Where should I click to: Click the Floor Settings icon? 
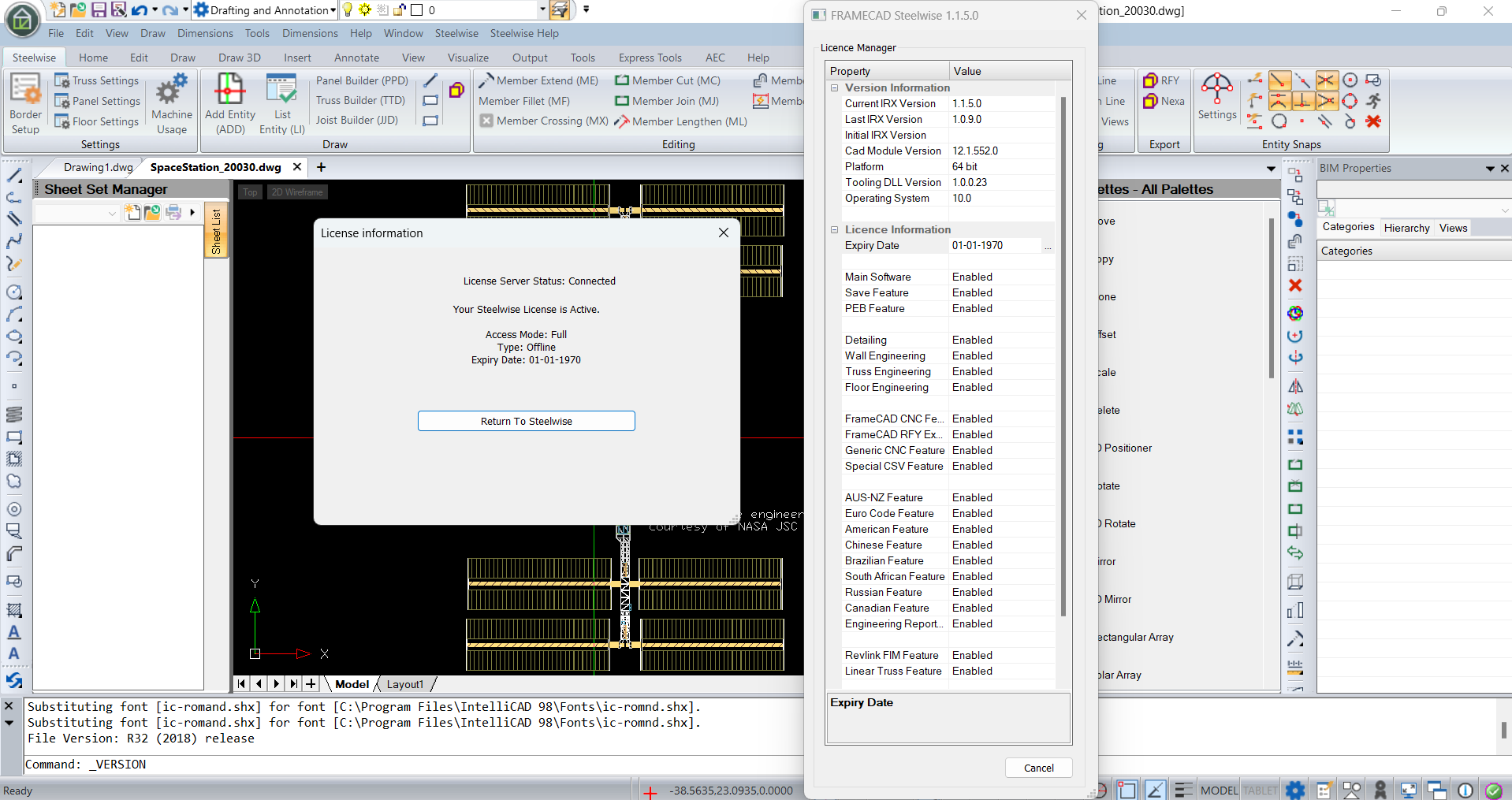[61, 121]
